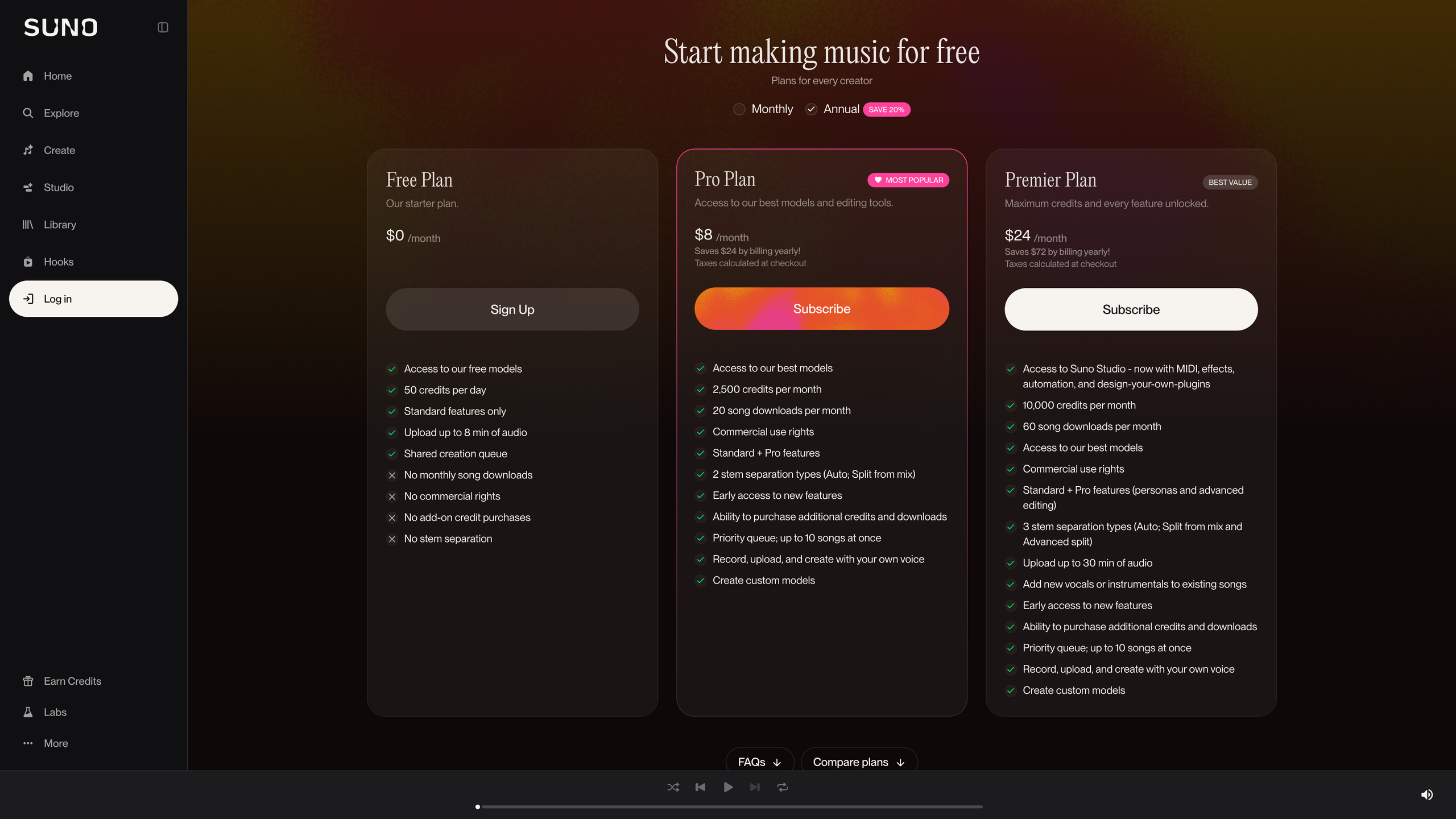Click 'Plans for every creator' subtitle
The image size is (1456, 819).
pos(821,81)
